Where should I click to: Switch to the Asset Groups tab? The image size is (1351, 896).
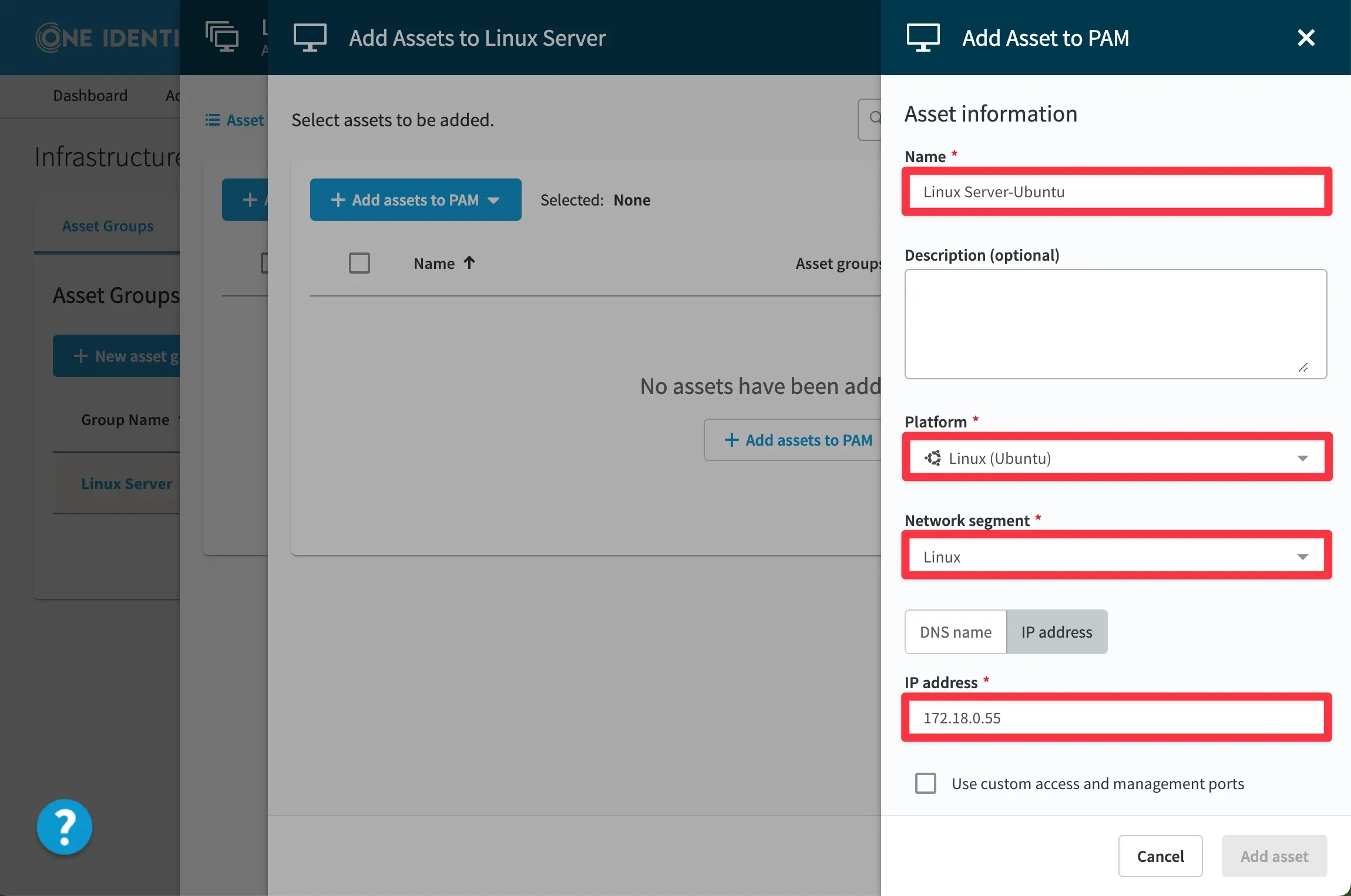click(107, 226)
